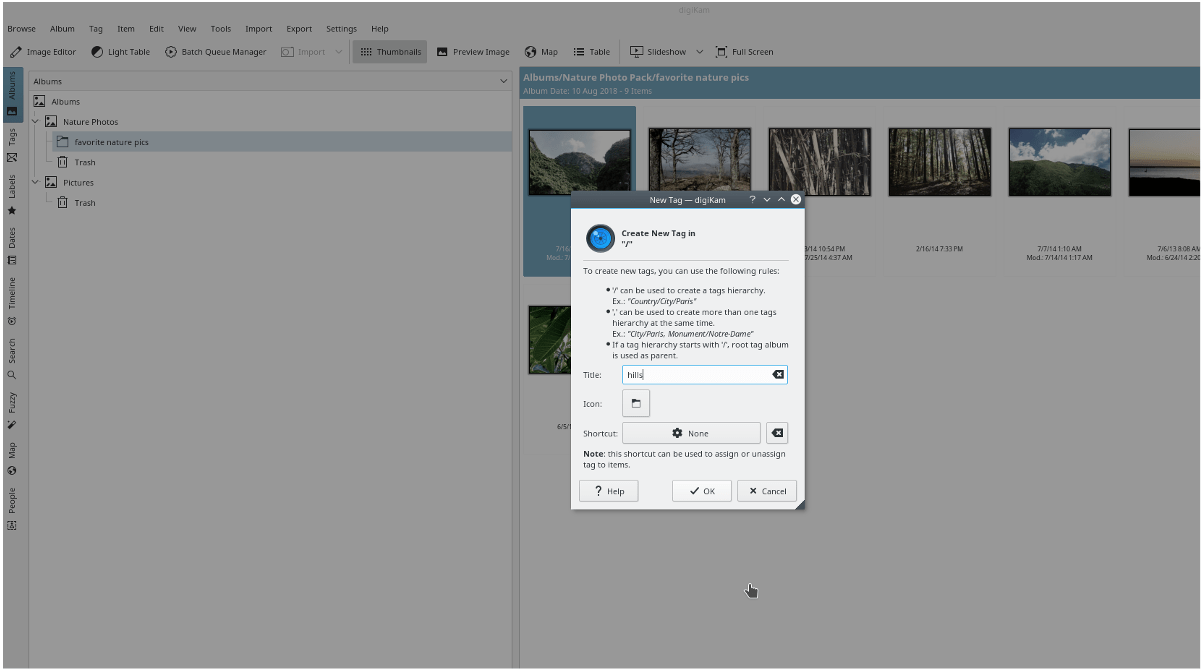This screenshot has height=669, width=1201.
Task: Open the Slideshow dropdown arrow
Action: [699, 52]
